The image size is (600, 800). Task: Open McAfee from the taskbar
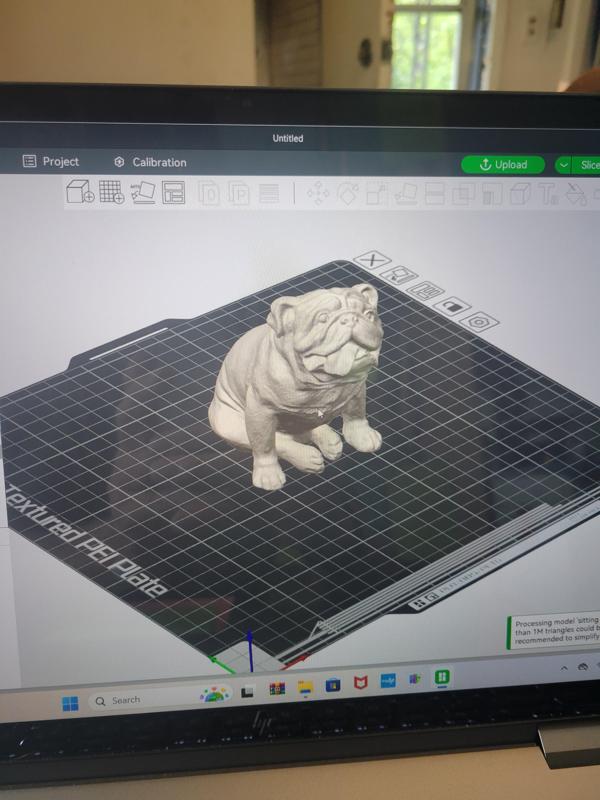[x=361, y=682]
